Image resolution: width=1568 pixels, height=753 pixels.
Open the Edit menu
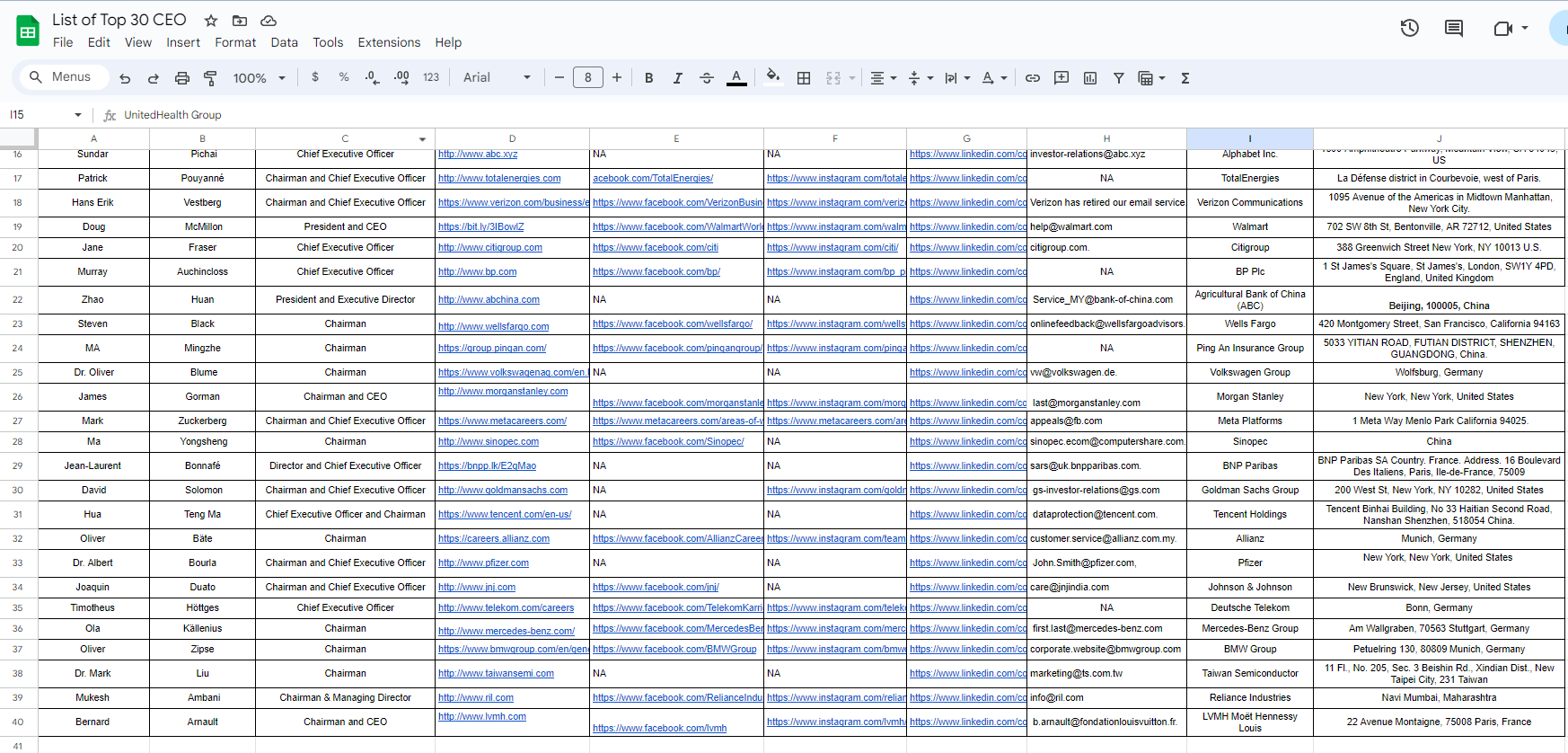(x=99, y=42)
